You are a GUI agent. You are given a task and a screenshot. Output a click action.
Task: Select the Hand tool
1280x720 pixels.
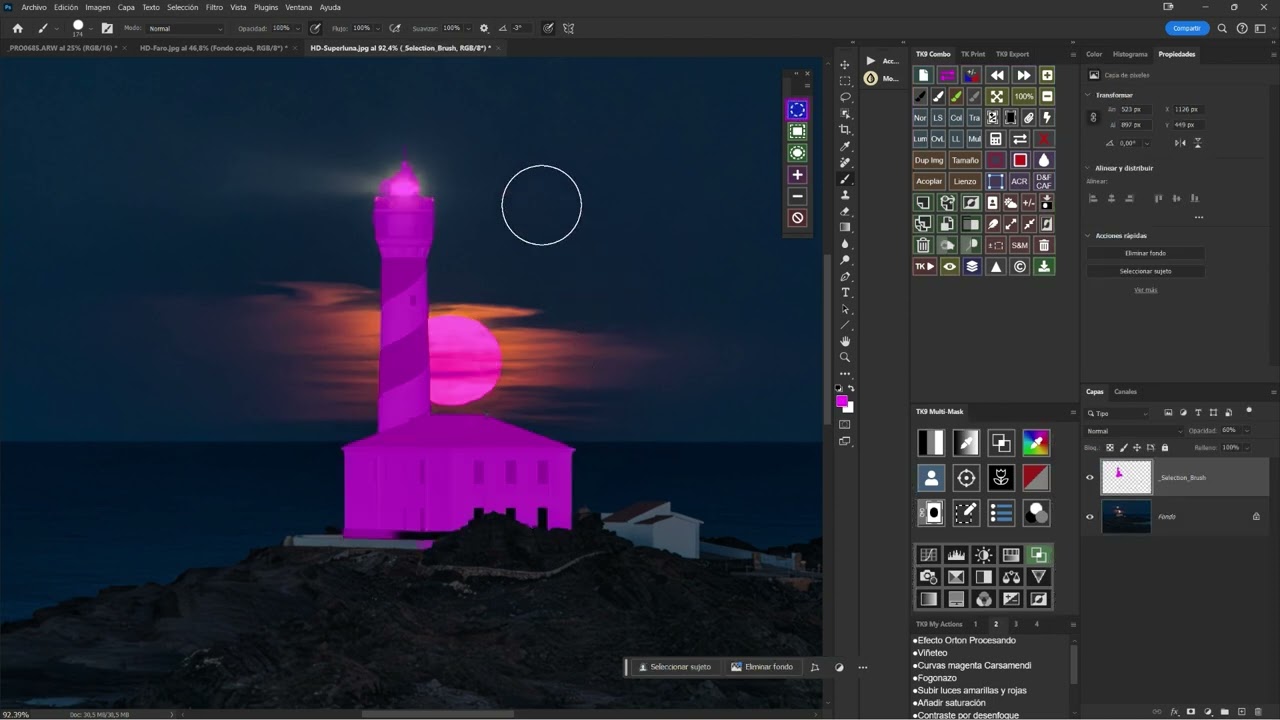tap(845, 341)
